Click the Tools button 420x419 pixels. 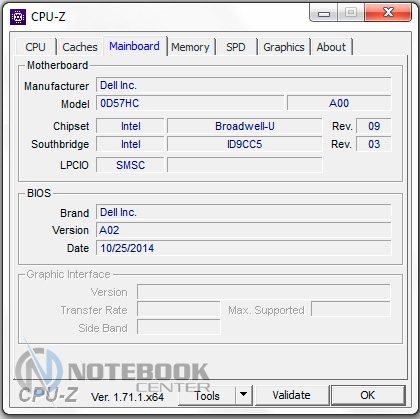point(207,395)
